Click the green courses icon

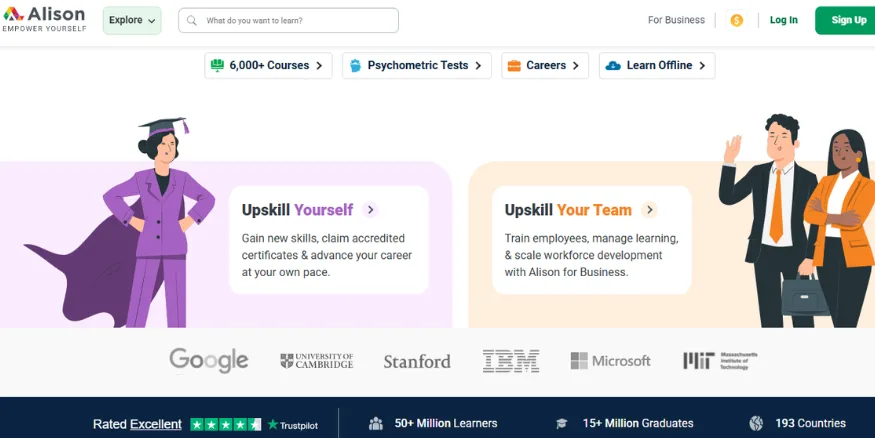pos(217,65)
